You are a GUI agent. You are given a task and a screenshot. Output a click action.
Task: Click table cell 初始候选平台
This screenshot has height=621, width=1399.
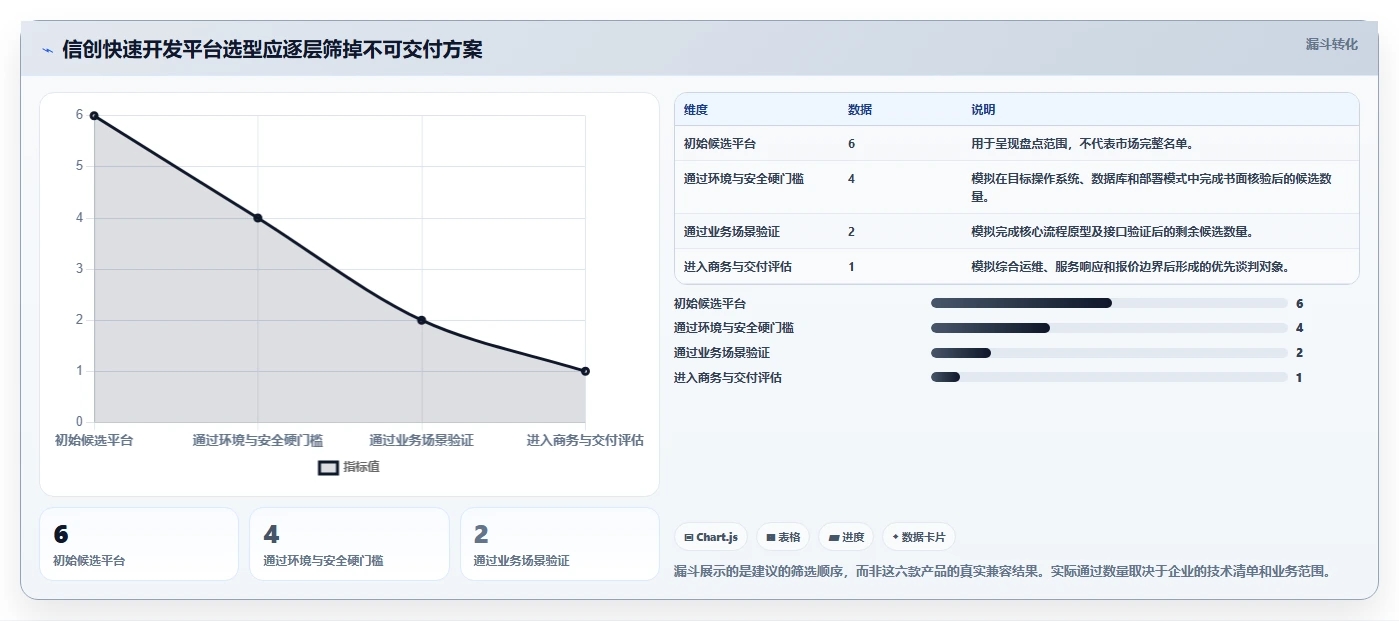720,144
